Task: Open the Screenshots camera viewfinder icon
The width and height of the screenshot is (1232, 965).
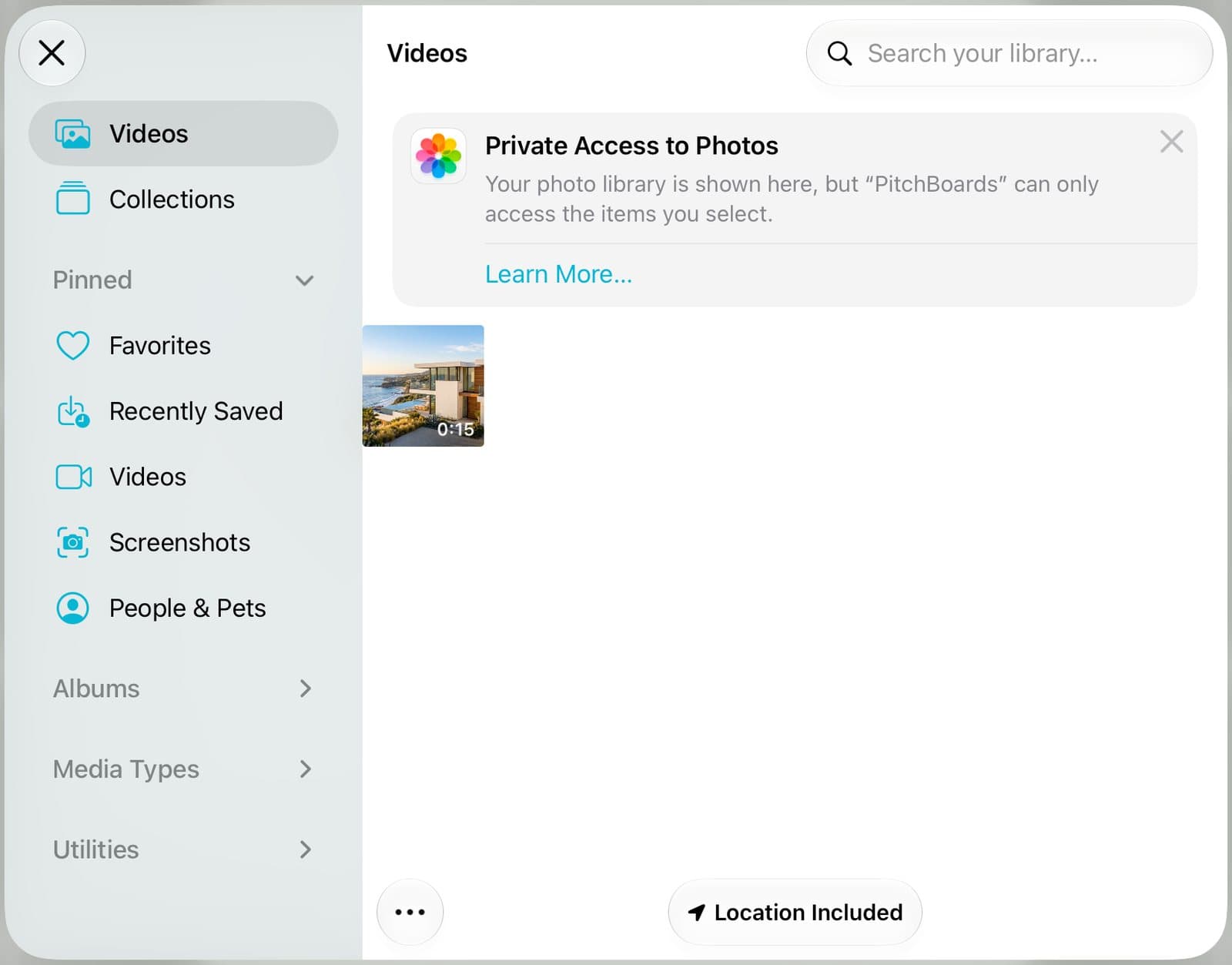Action: click(x=72, y=542)
